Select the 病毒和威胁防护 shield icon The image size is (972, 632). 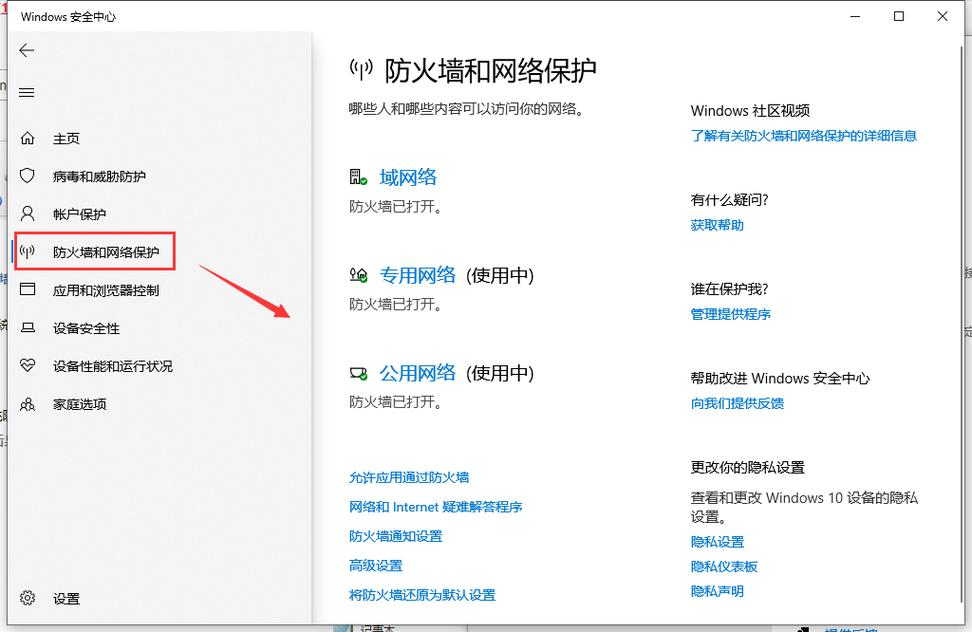[x=27, y=175]
